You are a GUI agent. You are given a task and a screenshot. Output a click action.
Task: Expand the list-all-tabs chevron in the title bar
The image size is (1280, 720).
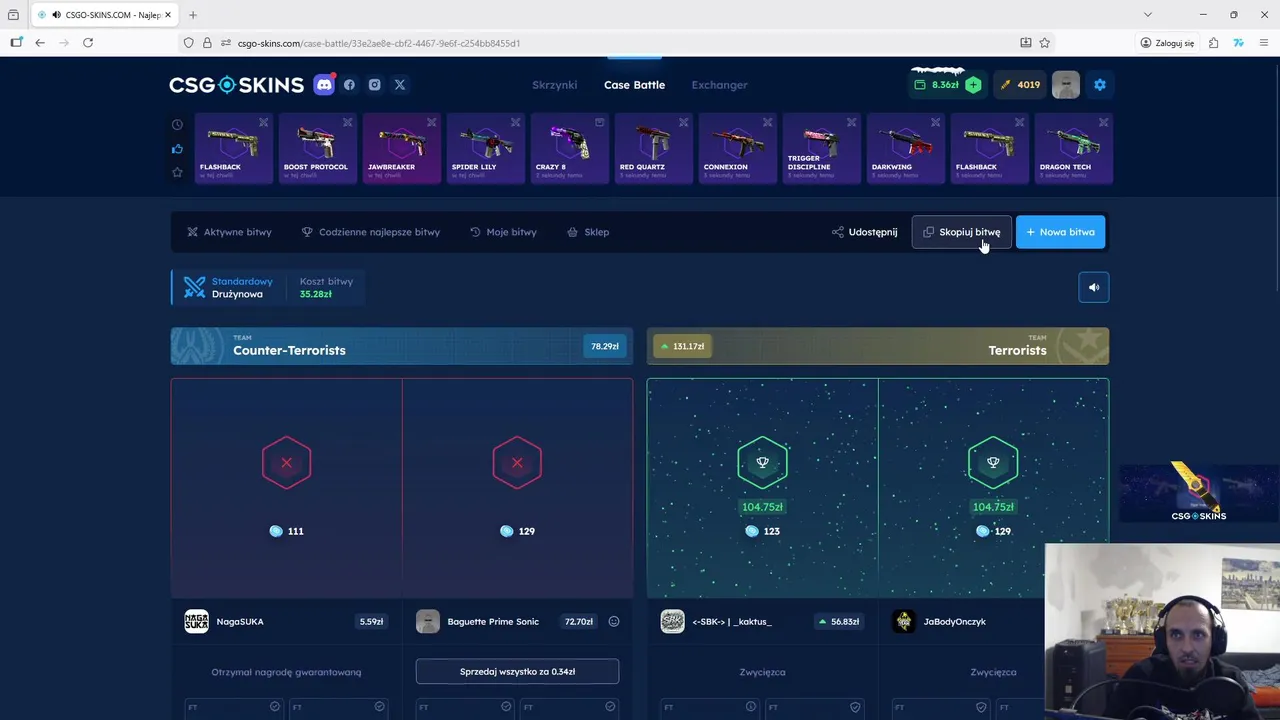[1147, 15]
